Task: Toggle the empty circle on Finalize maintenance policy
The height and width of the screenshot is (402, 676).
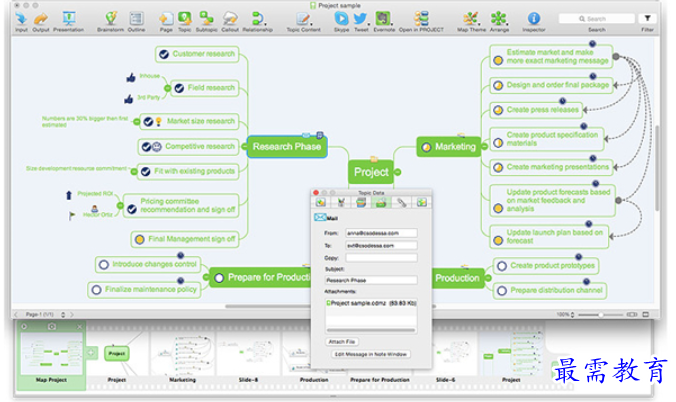Action: click(x=97, y=290)
